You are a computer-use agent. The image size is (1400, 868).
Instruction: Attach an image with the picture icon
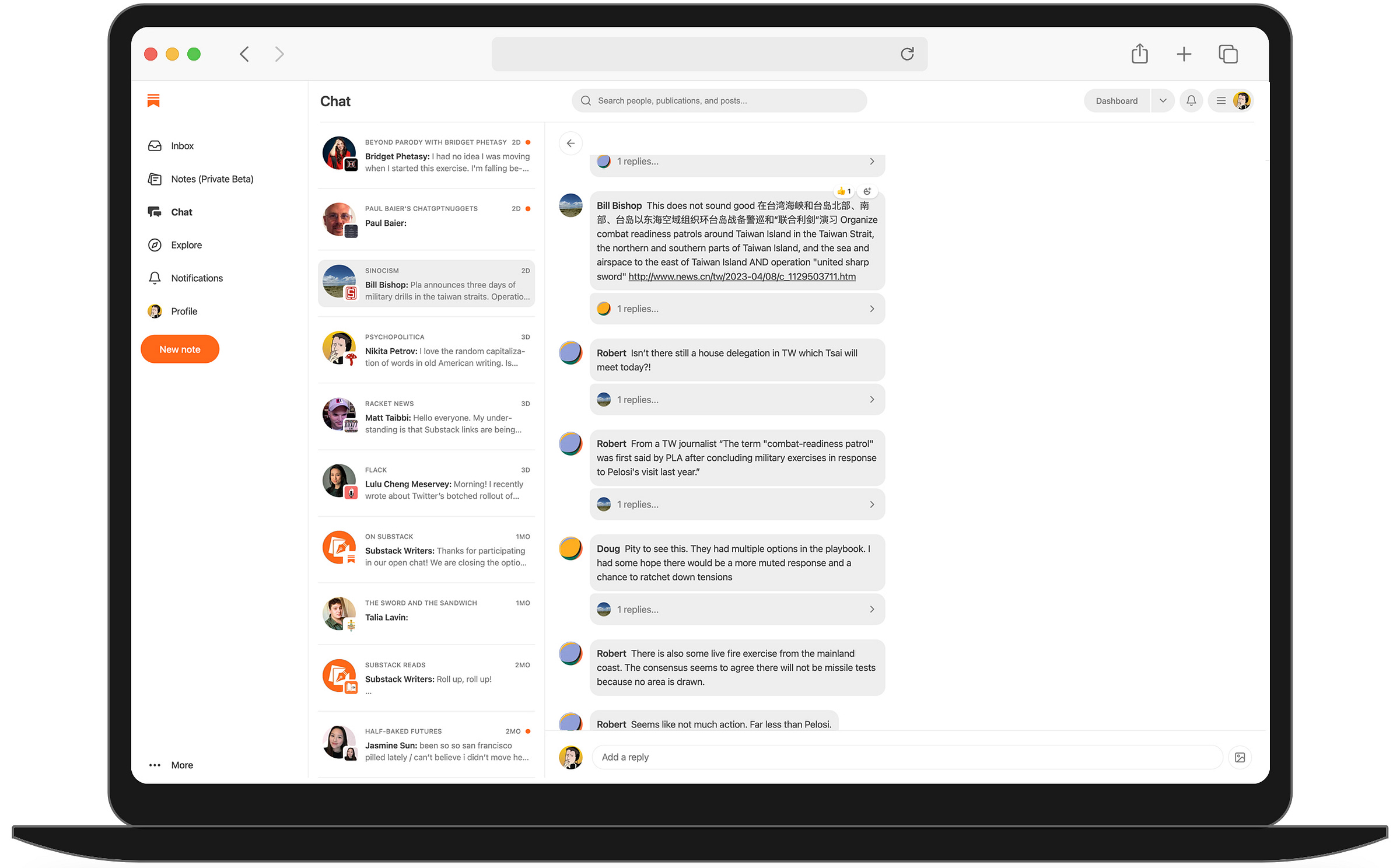coord(1240,757)
